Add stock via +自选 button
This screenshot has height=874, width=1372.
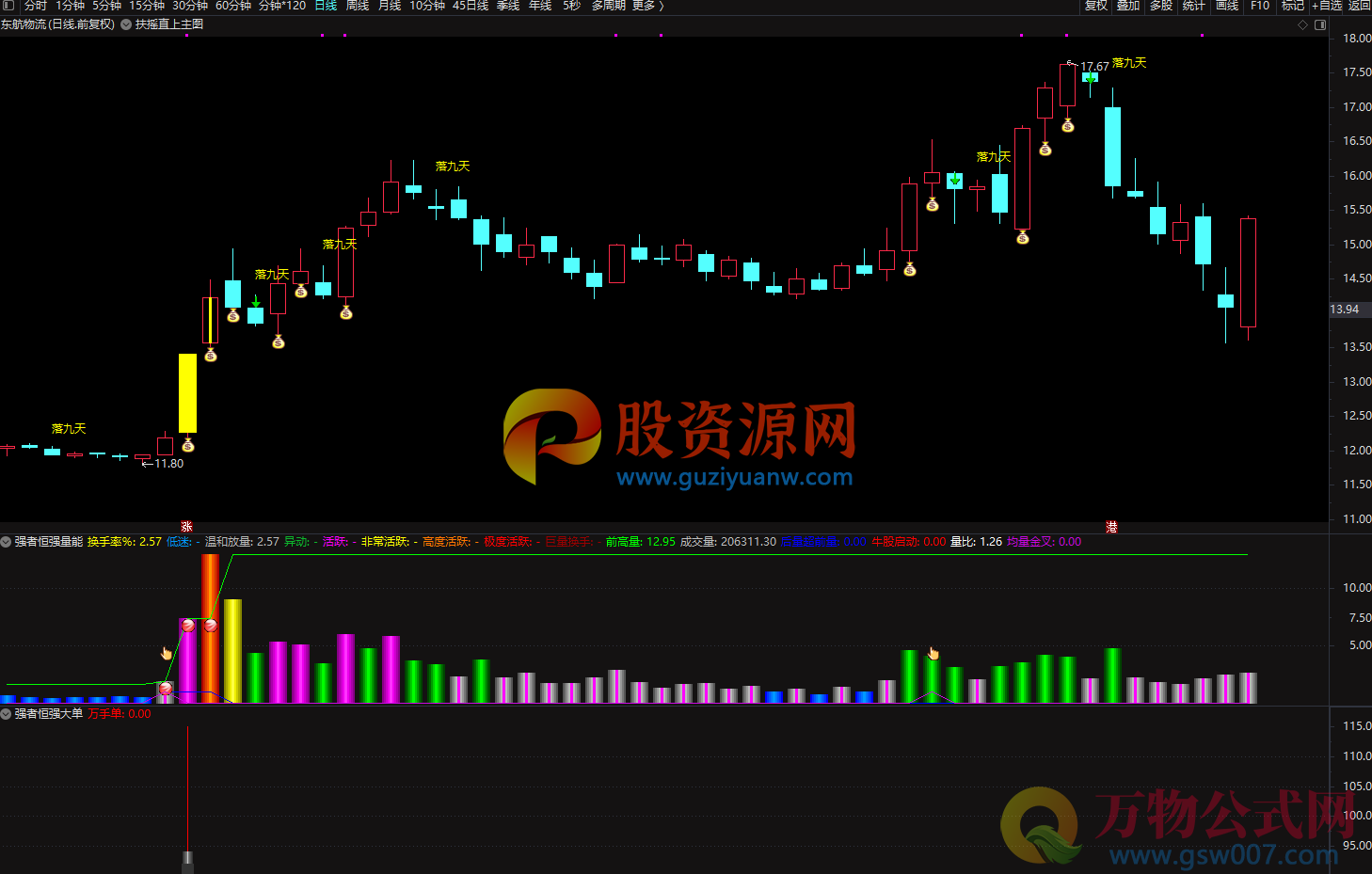[x=1327, y=5]
